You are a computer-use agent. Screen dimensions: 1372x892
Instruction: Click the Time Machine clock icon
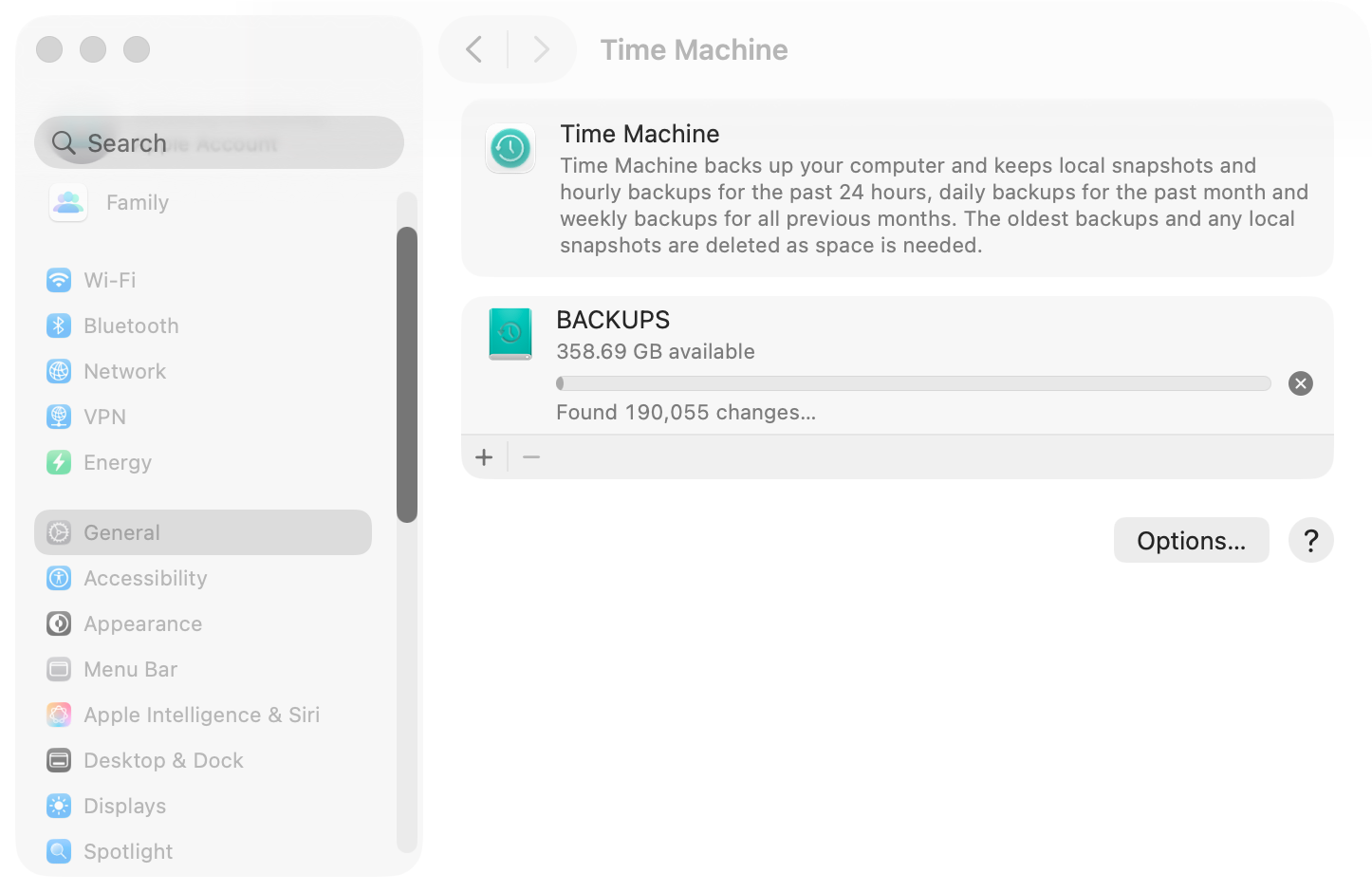click(x=510, y=149)
